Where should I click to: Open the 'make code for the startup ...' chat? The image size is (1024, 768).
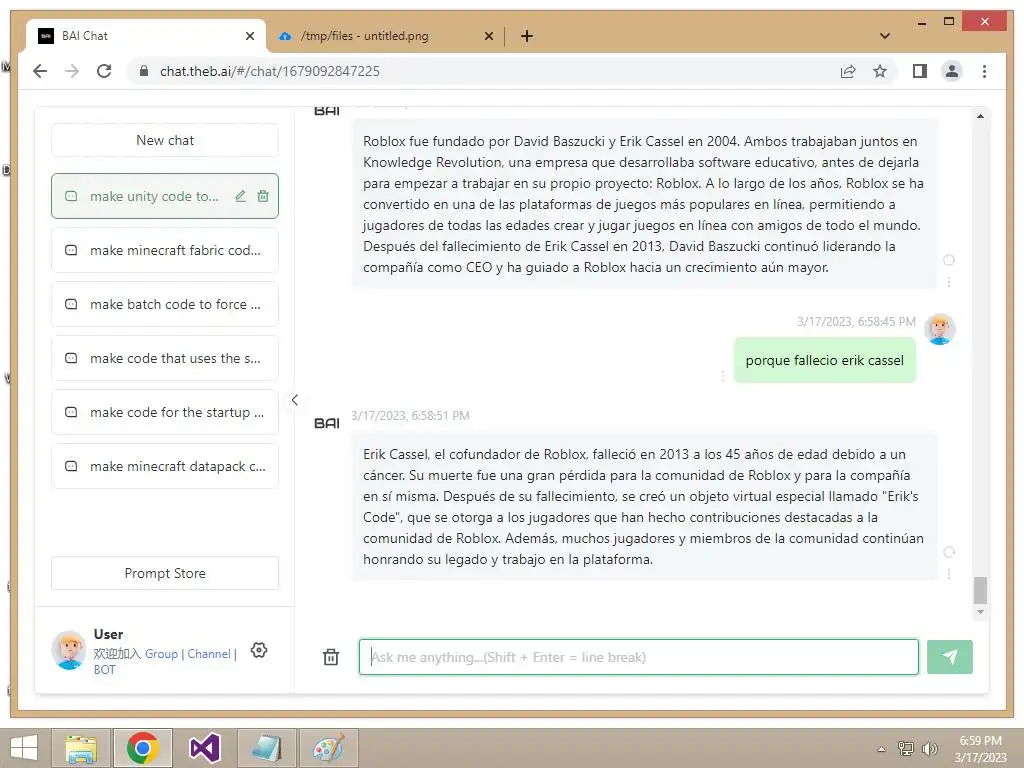(165, 413)
